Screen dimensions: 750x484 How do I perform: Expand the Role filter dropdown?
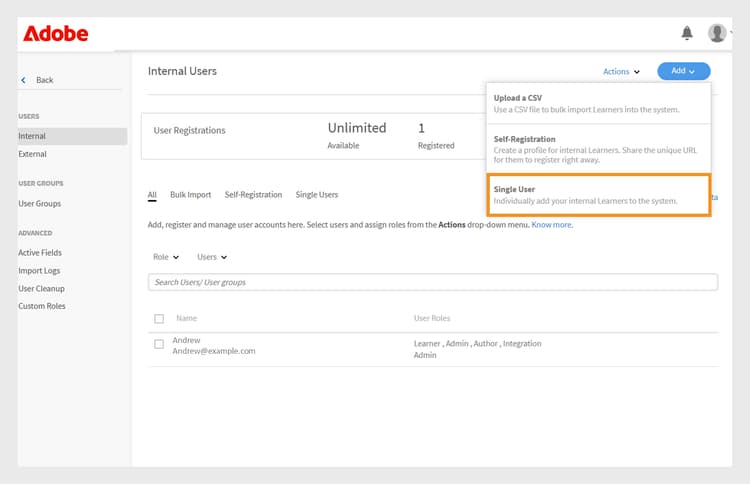click(166, 257)
